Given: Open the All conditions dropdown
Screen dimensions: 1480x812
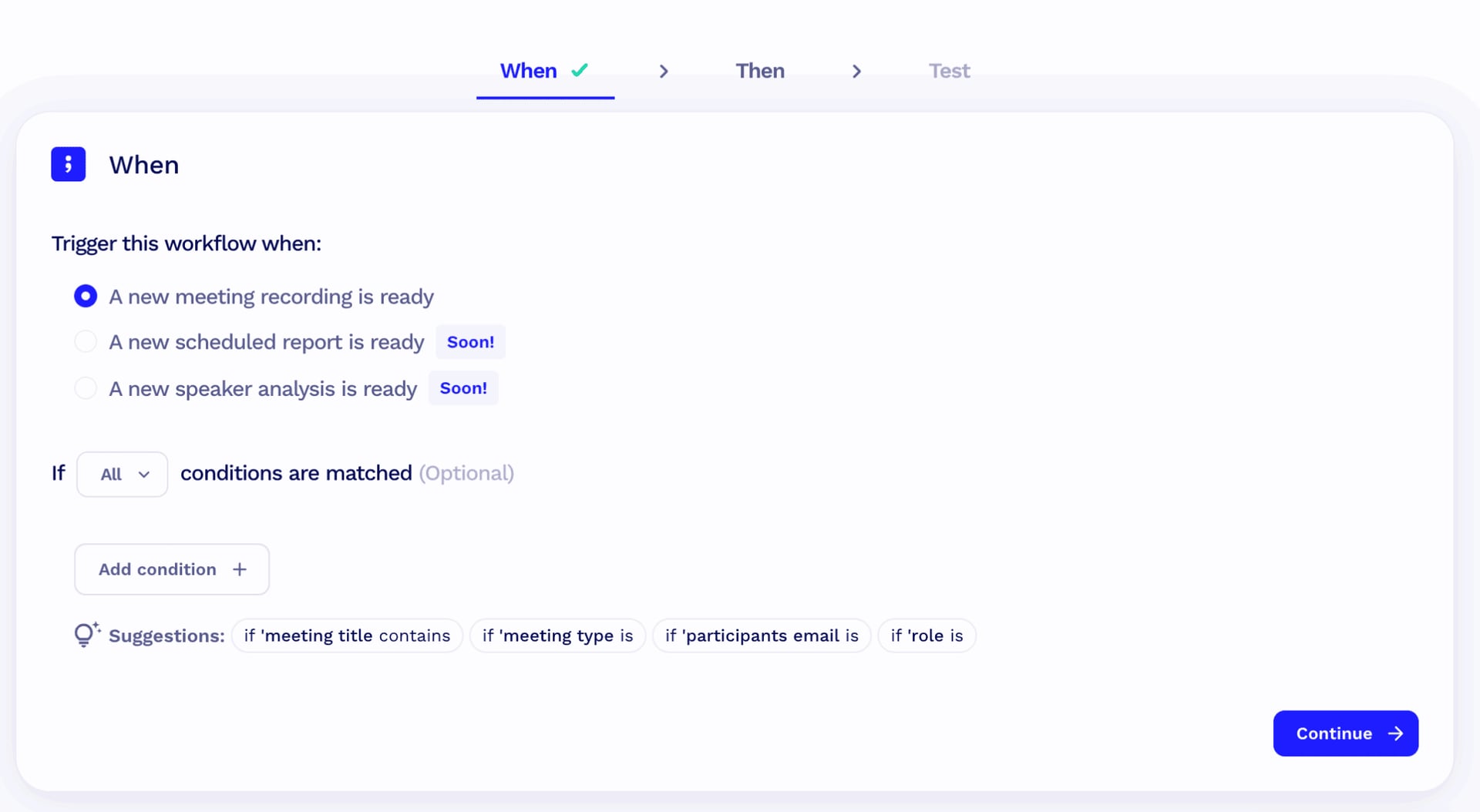Looking at the screenshot, I should point(122,474).
